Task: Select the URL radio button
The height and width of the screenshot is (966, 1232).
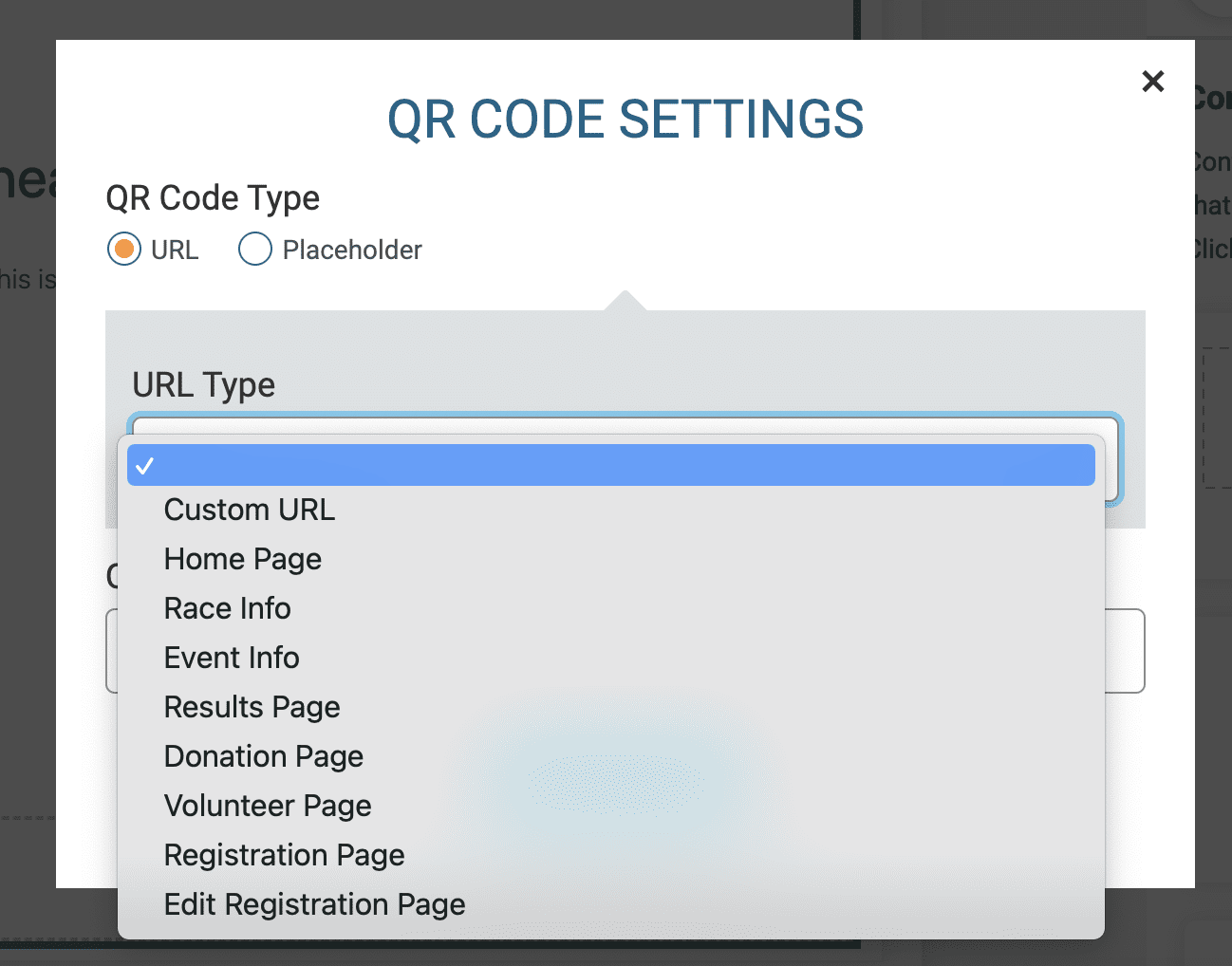Action: click(122, 249)
